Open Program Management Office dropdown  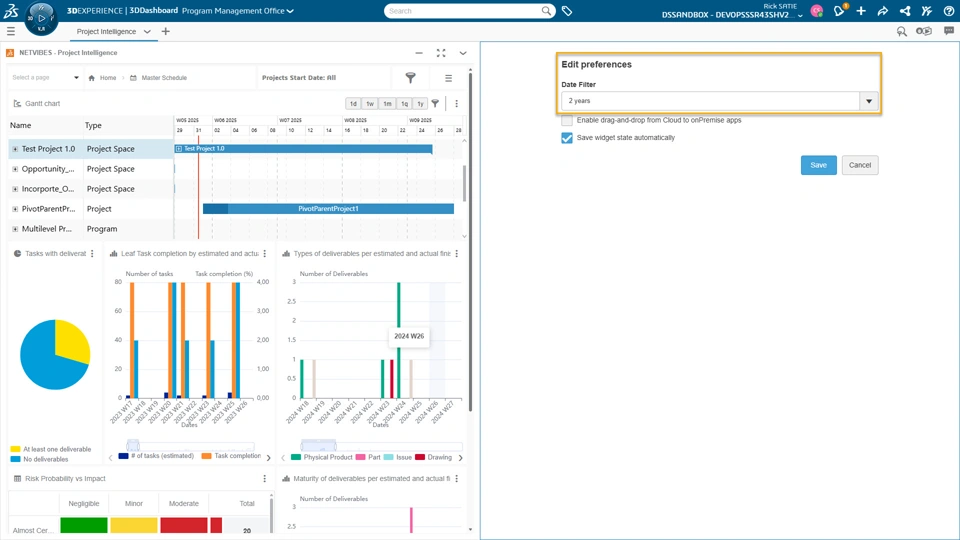click(x=290, y=11)
